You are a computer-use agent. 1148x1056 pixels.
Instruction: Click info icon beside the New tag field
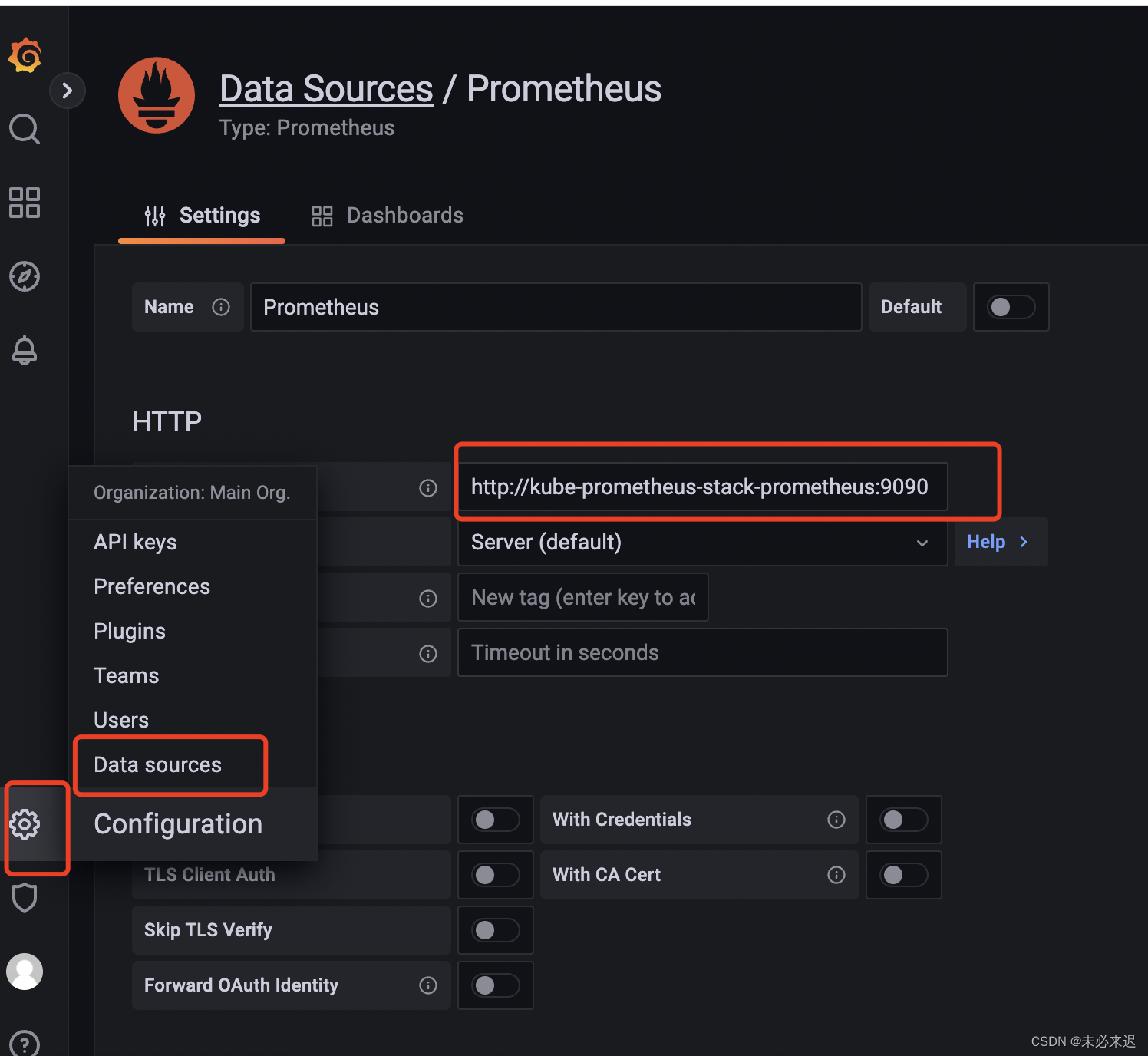coord(428,599)
